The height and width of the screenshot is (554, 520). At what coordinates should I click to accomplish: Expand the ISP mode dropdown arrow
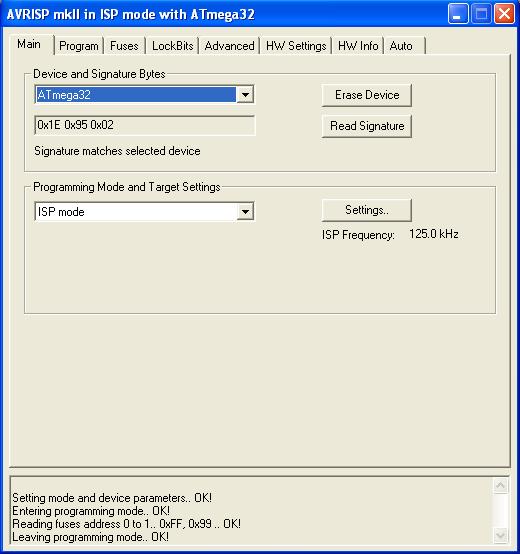click(x=245, y=212)
